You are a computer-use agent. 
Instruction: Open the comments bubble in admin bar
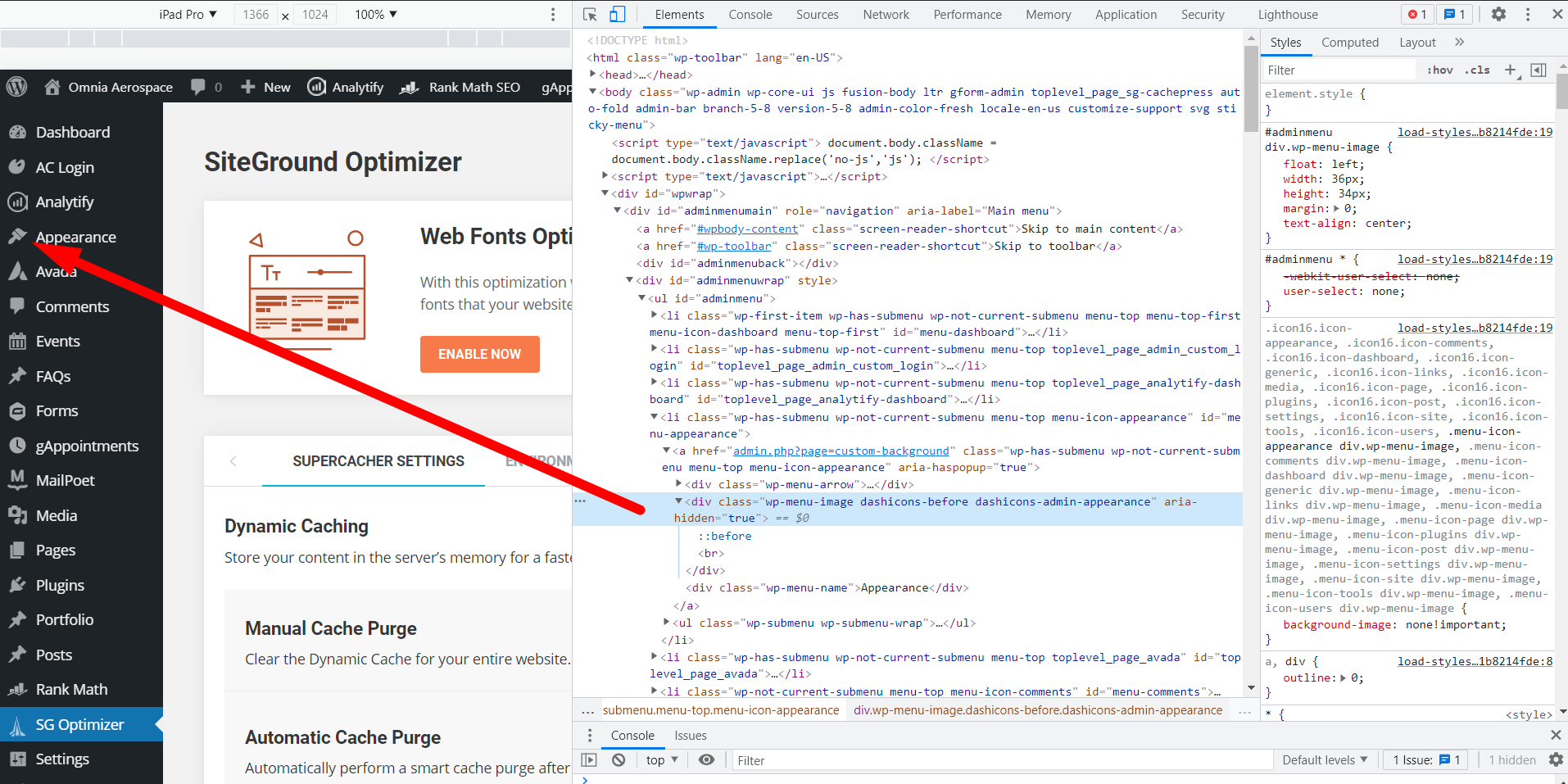point(198,87)
